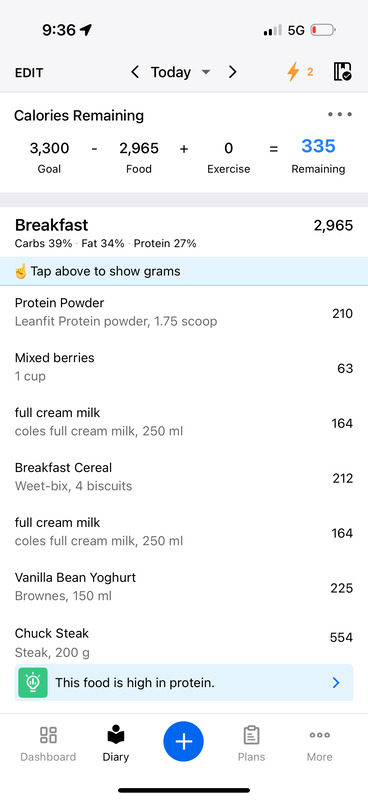Select the Chuck Steak entry
368x800 pixels.
(184, 642)
